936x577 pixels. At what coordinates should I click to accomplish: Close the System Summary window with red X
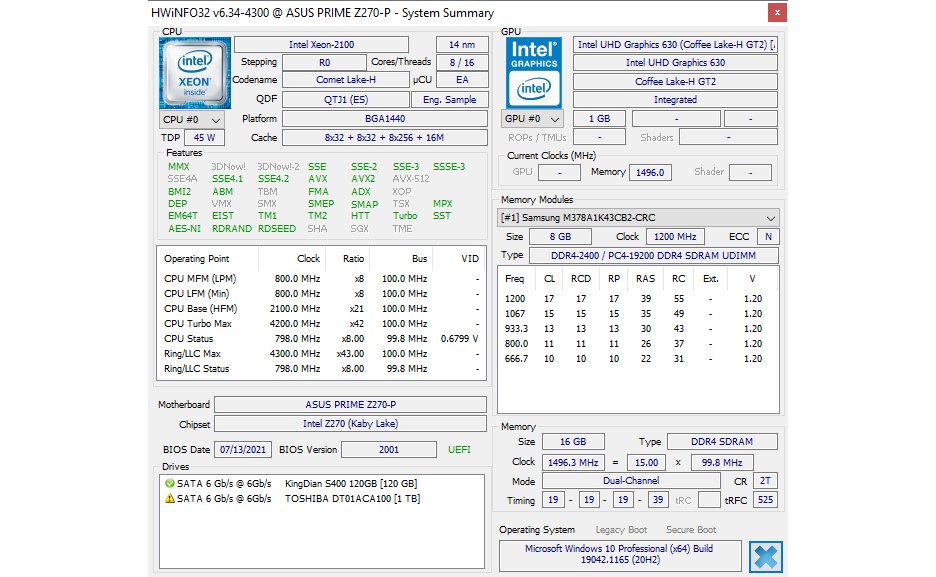[x=777, y=12]
